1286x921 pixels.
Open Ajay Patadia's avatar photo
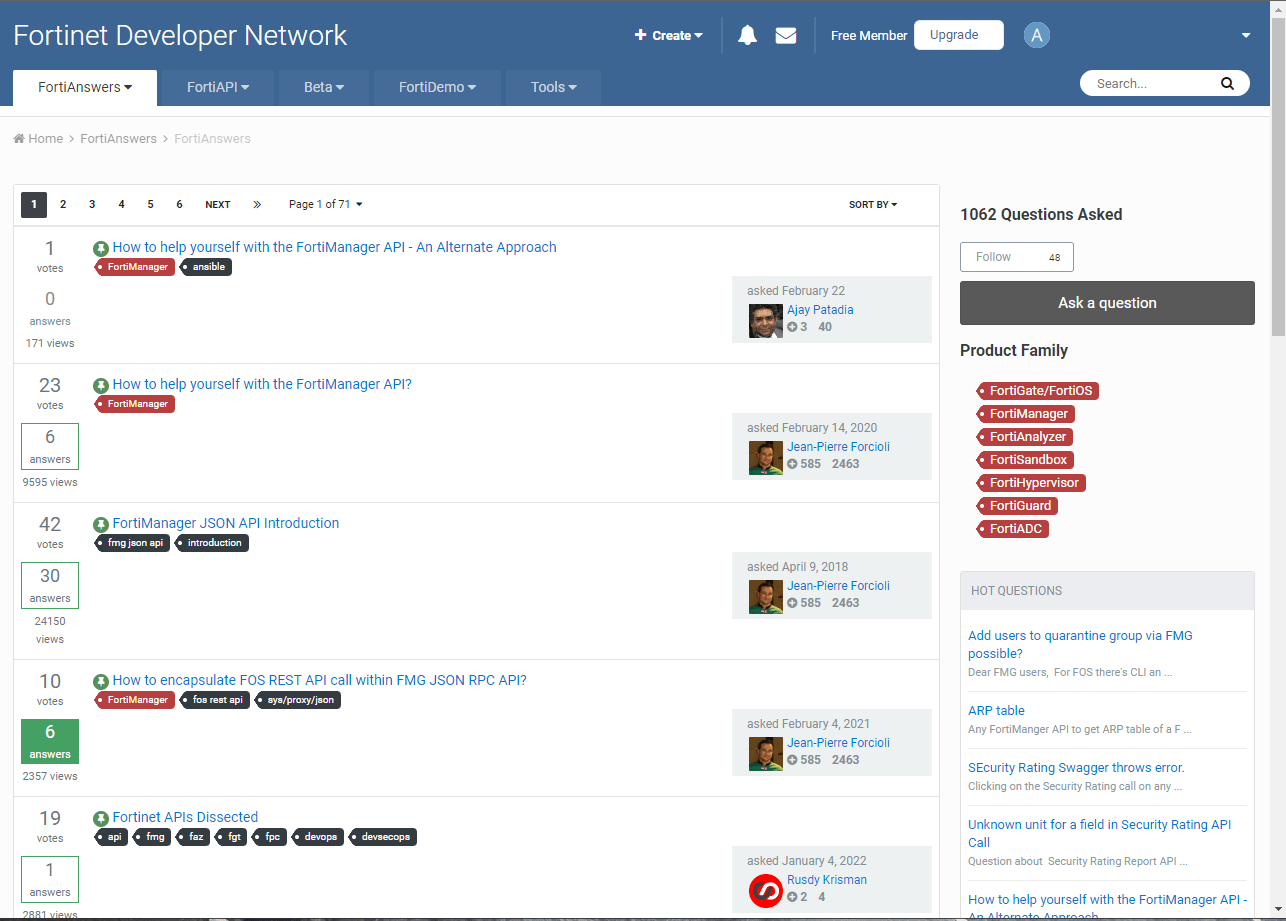[766, 321]
